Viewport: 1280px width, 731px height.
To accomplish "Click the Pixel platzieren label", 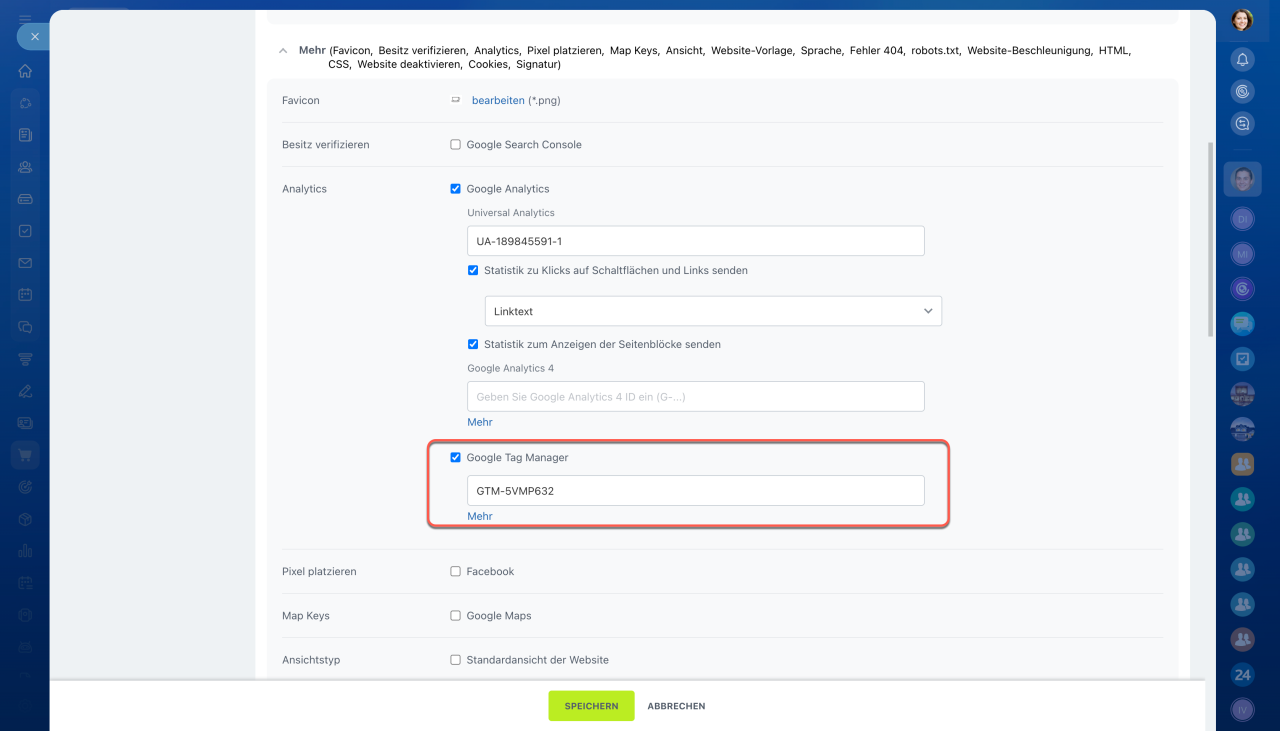I will [319, 572].
